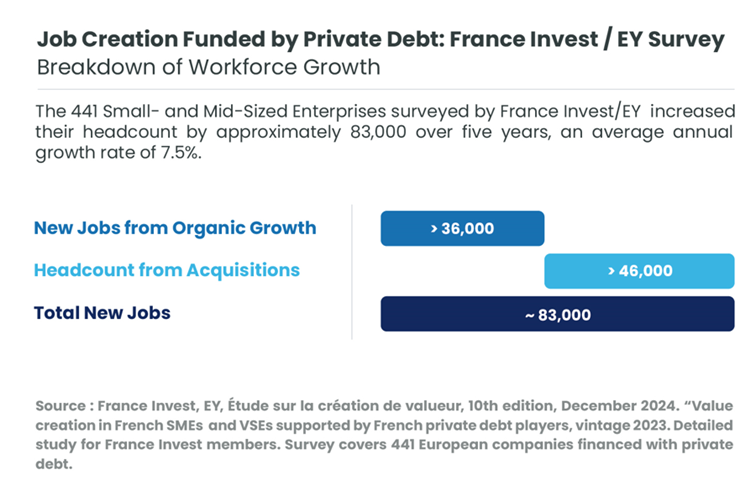Screen dimensions: 756x501
Task: Click the "New Jobs from Organic Growth" label
Action: (175, 228)
